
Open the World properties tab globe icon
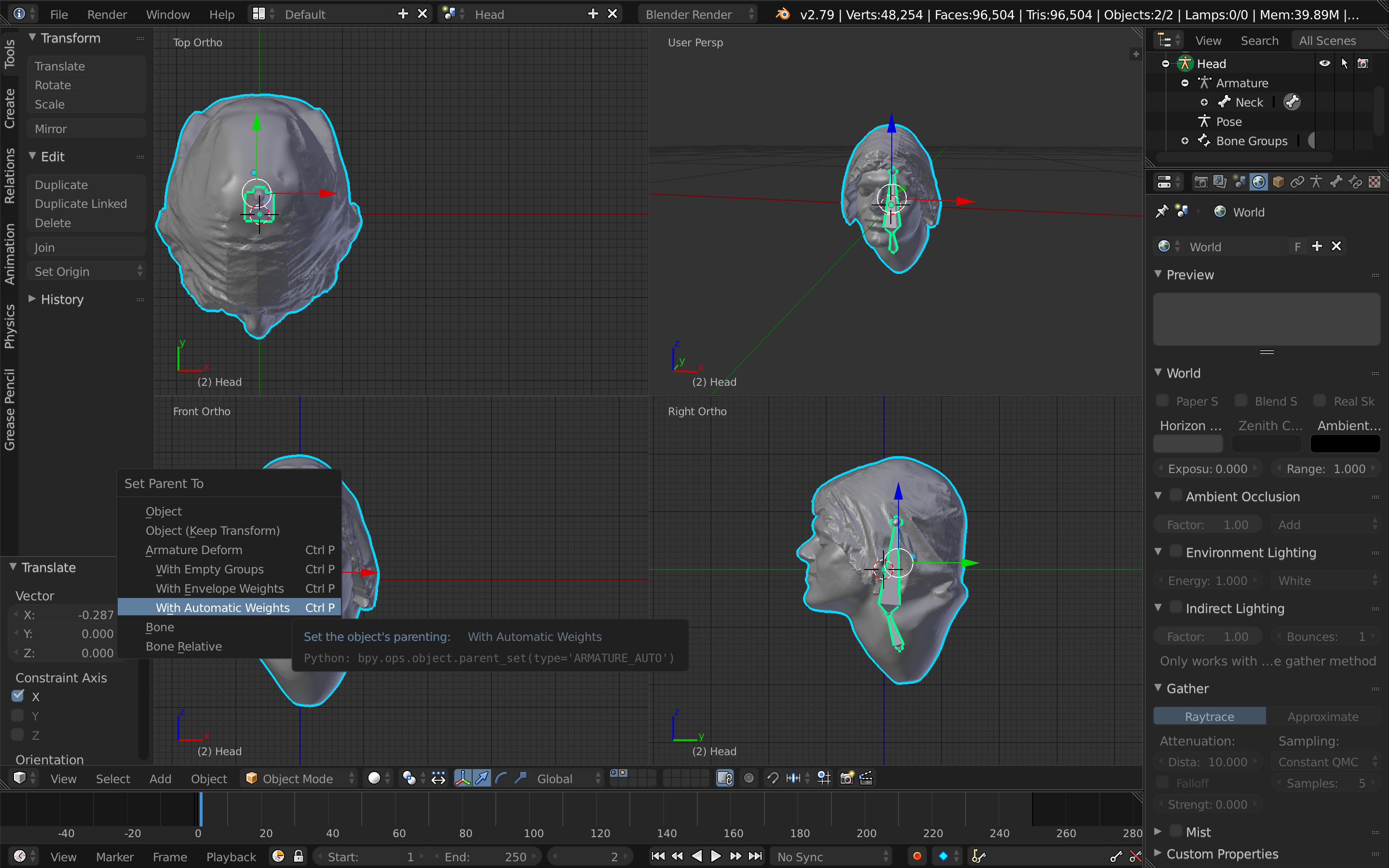tap(1259, 183)
